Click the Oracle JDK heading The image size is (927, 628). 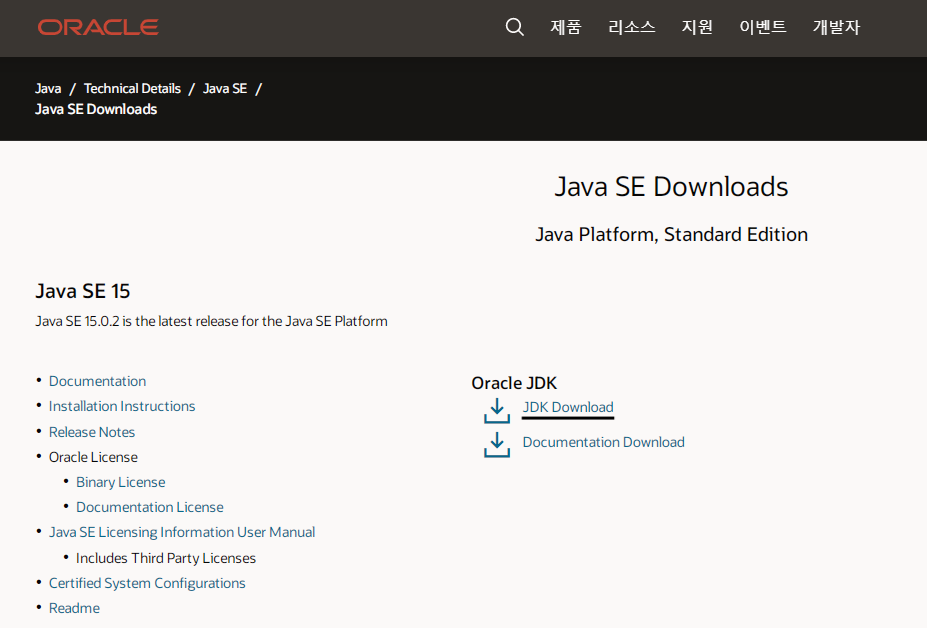coord(514,383)
